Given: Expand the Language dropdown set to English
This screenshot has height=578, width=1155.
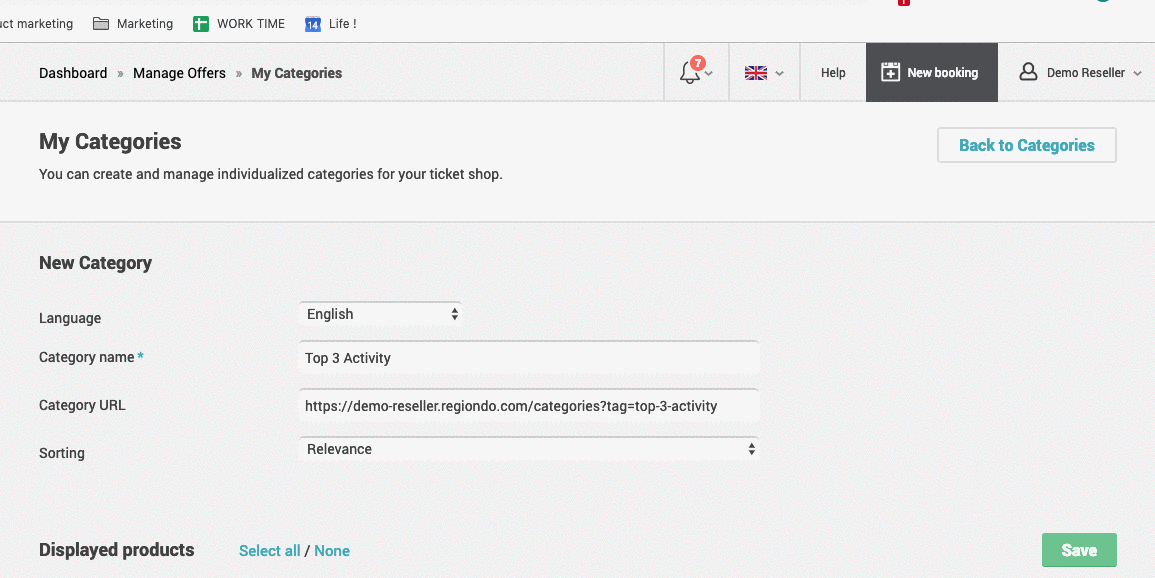Looking at the screenshot, I should (380, 314).
